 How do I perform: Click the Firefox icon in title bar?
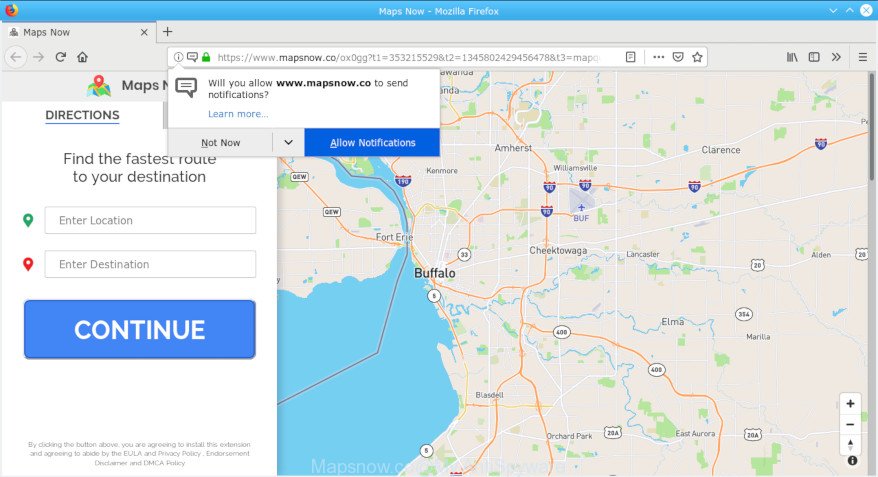pyautogui.click(x=11, y=10)
